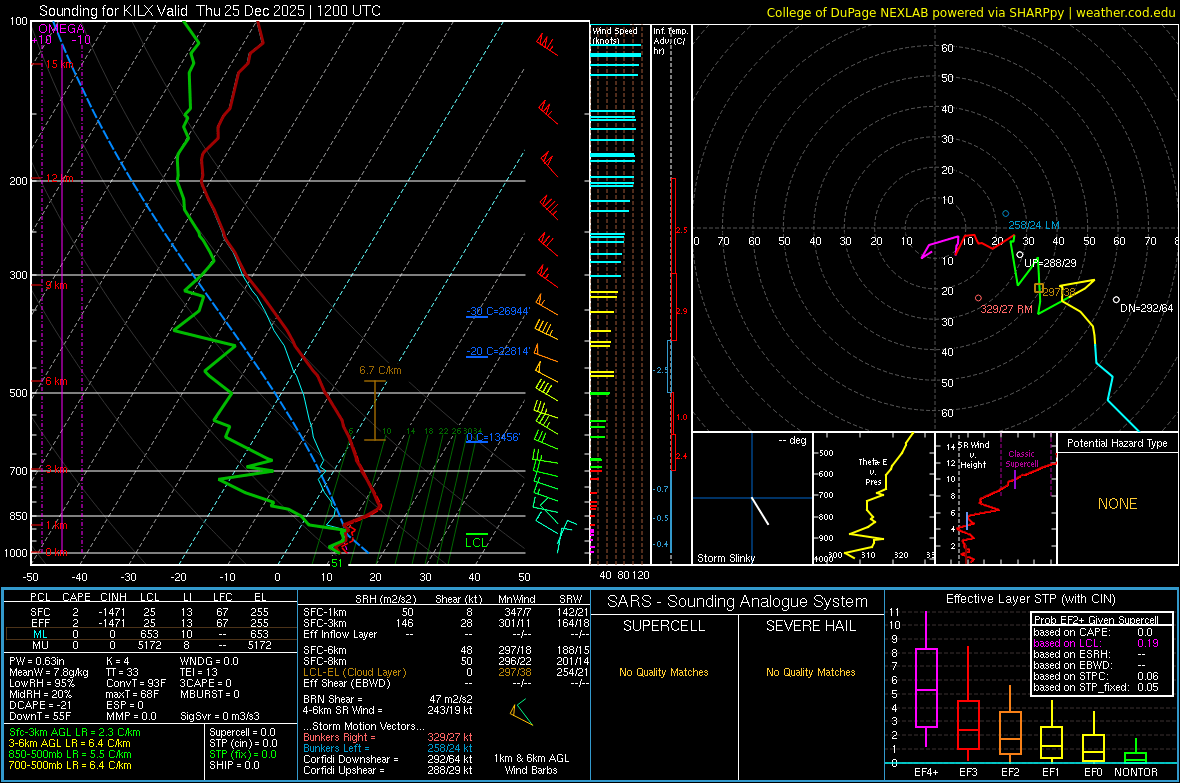The height and width of the screenshot is (783, 1180).
Task: Click the ConvT = 93F value
Action: coord(135,683)
